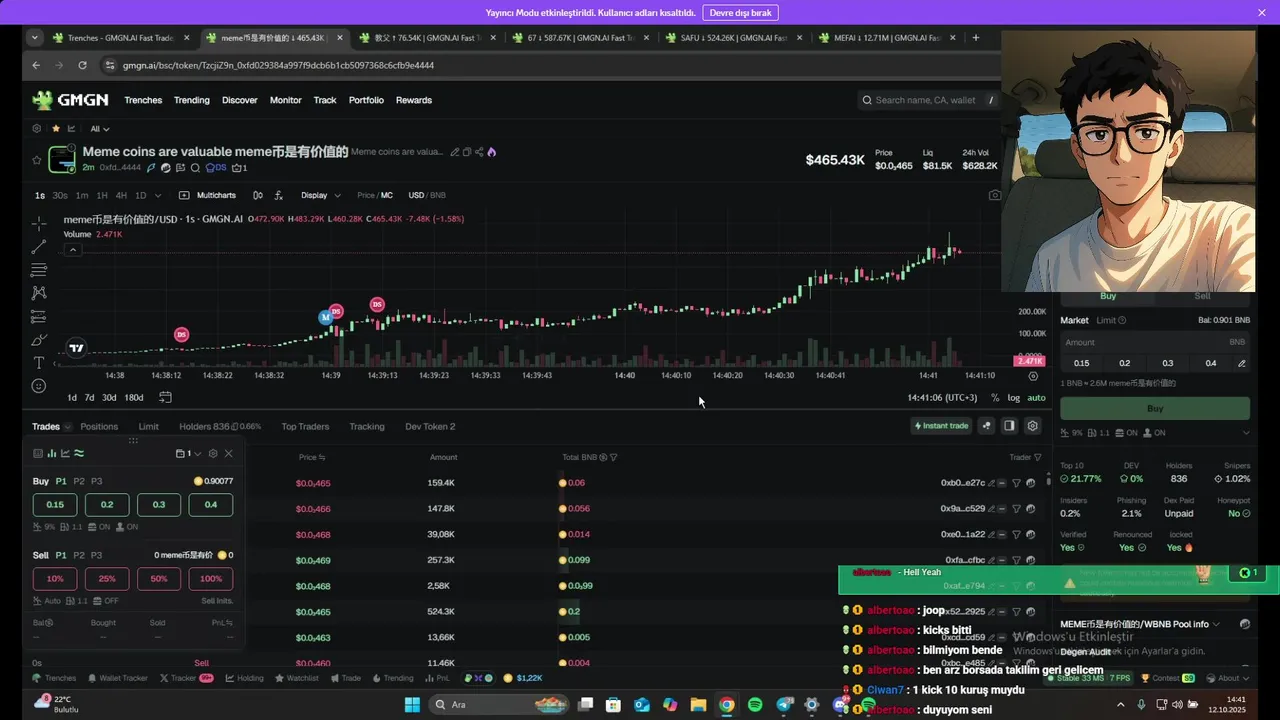Go to the Portfolio page
The width and height of the screenshot is (1280, 720).
(366, 100)
